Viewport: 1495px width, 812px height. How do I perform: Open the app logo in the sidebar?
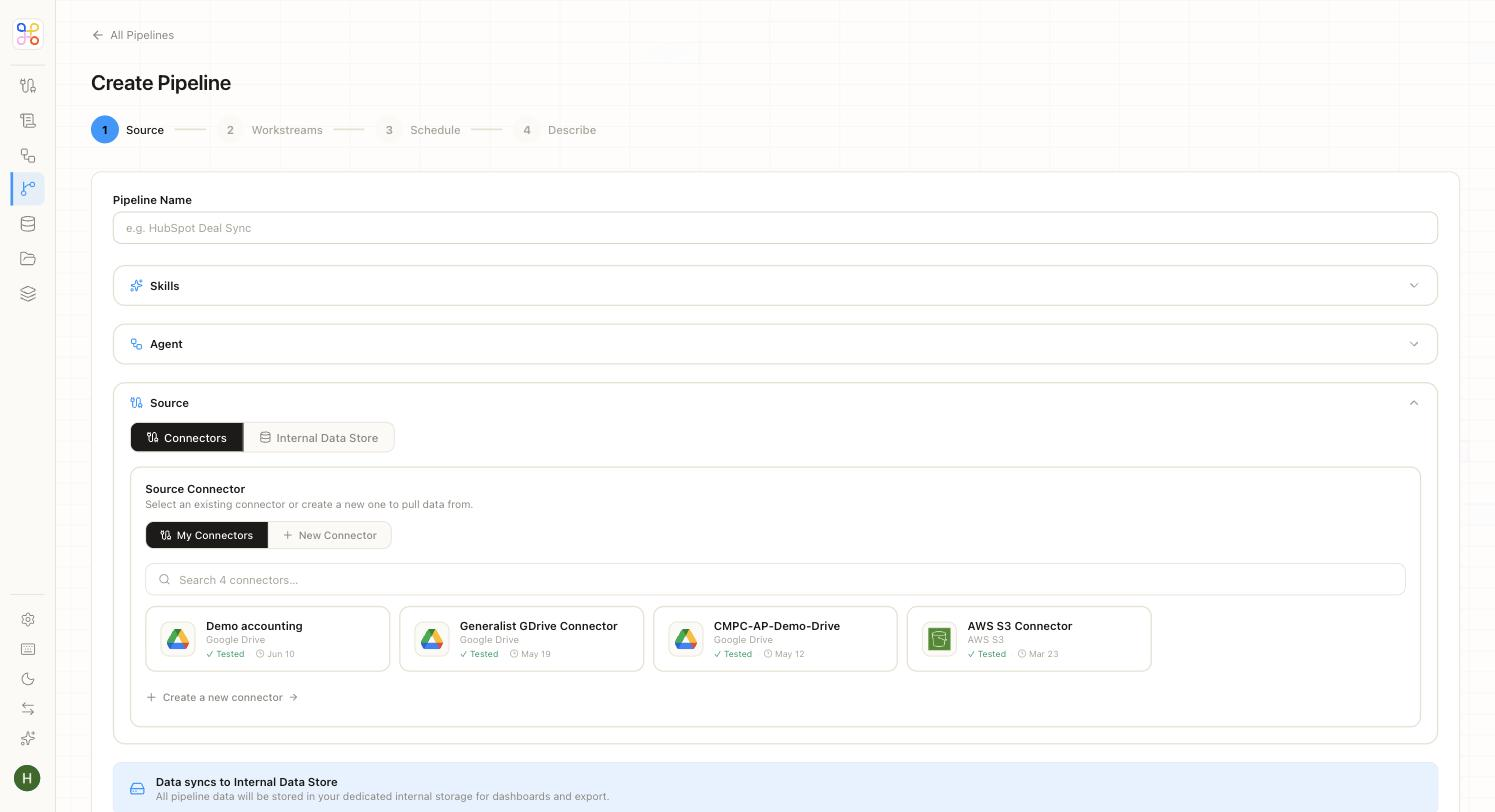[28, 34]
